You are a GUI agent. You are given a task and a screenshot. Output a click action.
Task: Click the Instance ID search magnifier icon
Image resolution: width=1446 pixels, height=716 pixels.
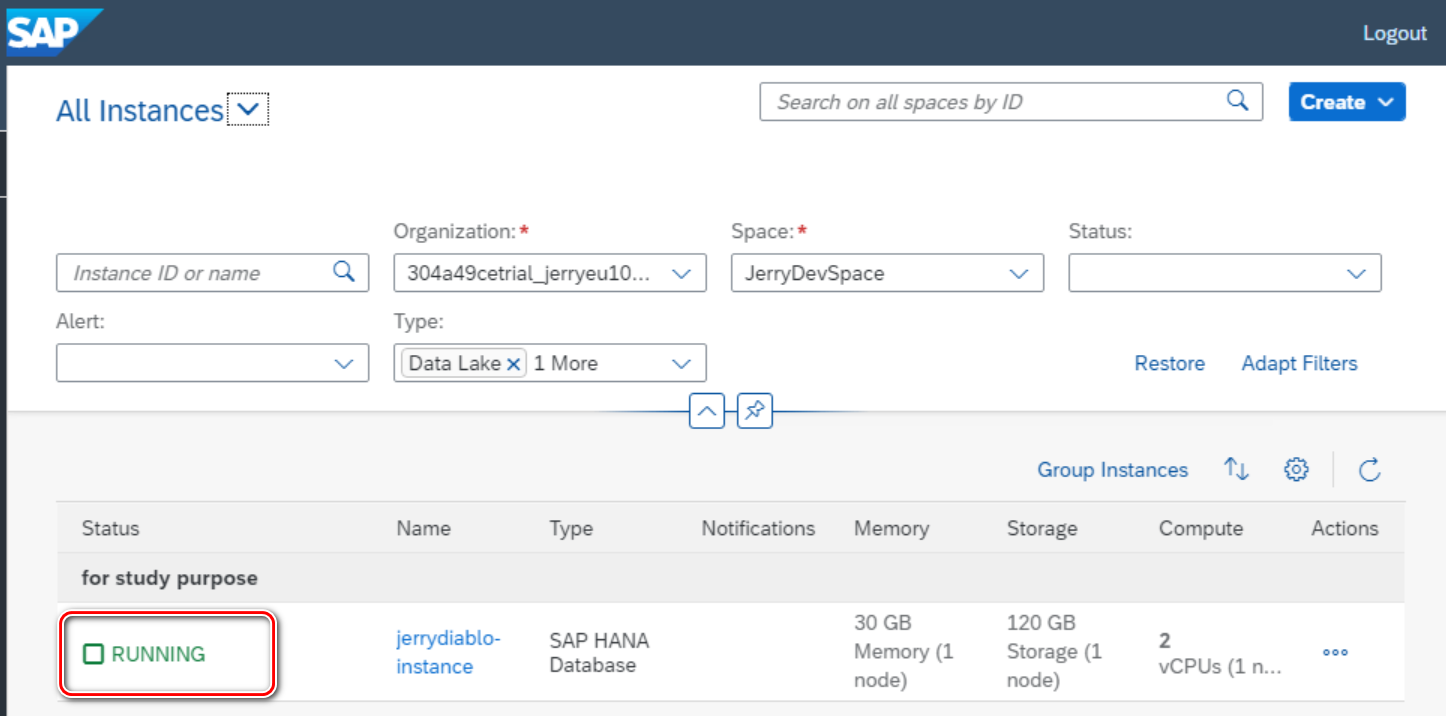(344, 272)
